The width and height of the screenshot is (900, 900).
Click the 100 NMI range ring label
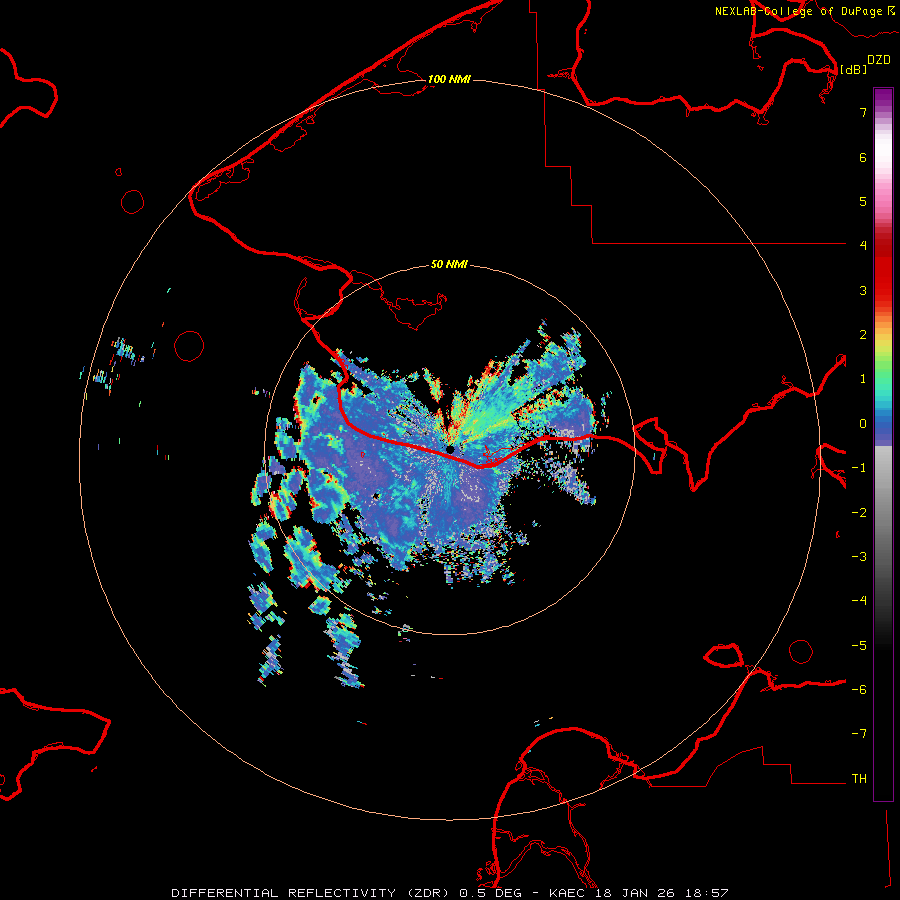[449, 79]
